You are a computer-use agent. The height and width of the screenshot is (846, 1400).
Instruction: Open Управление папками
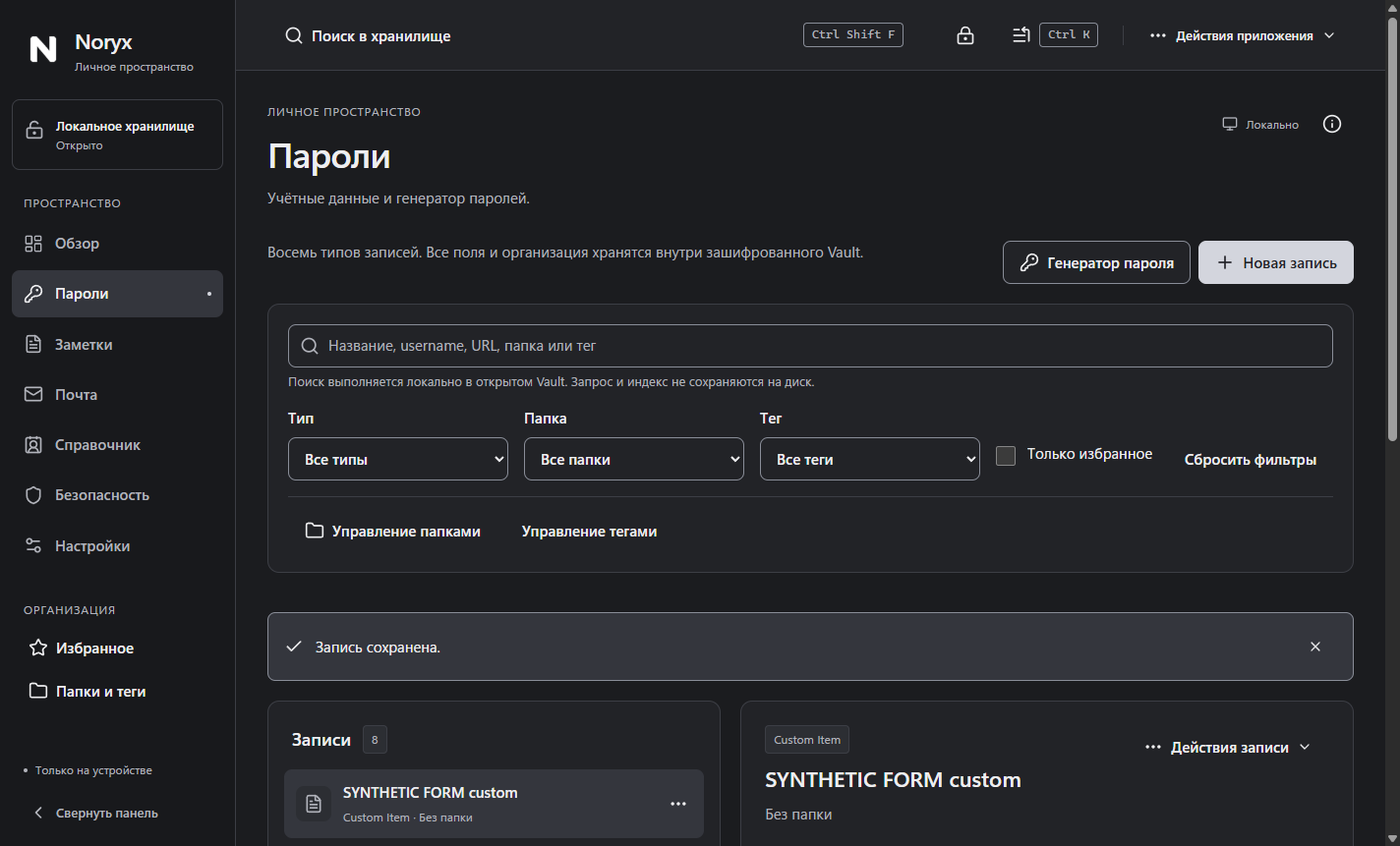[393, 531]
